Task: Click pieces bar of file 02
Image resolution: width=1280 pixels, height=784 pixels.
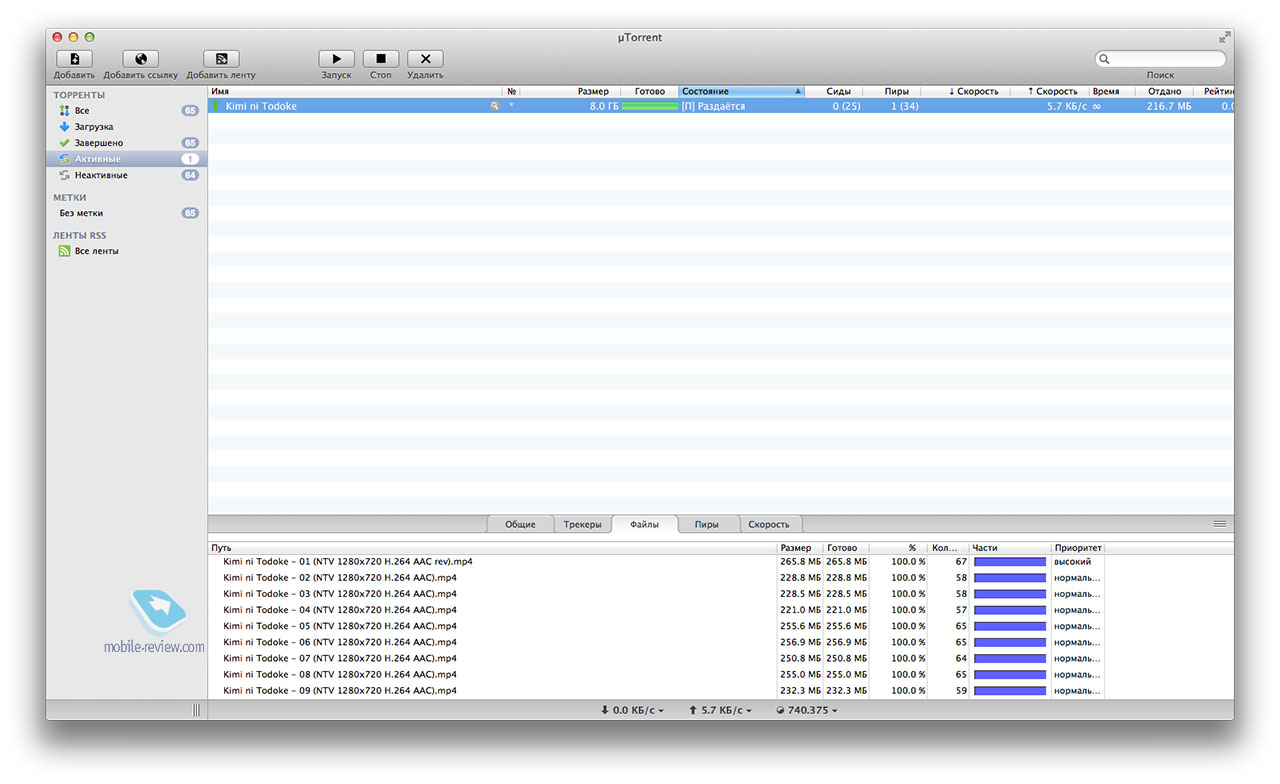Action: point(1009,578)
